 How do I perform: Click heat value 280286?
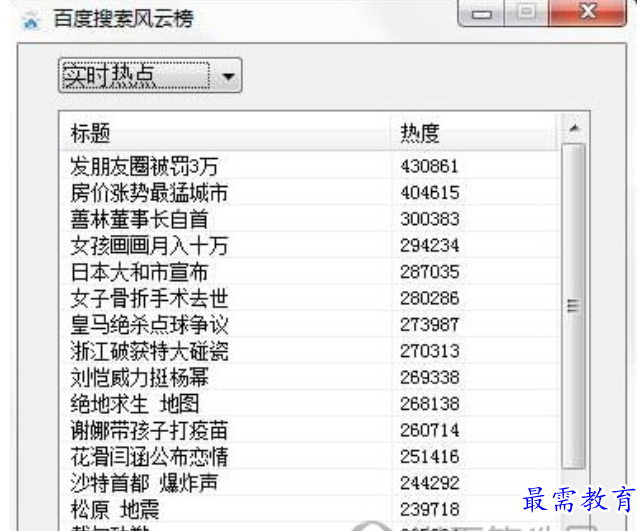click(429, 298)
